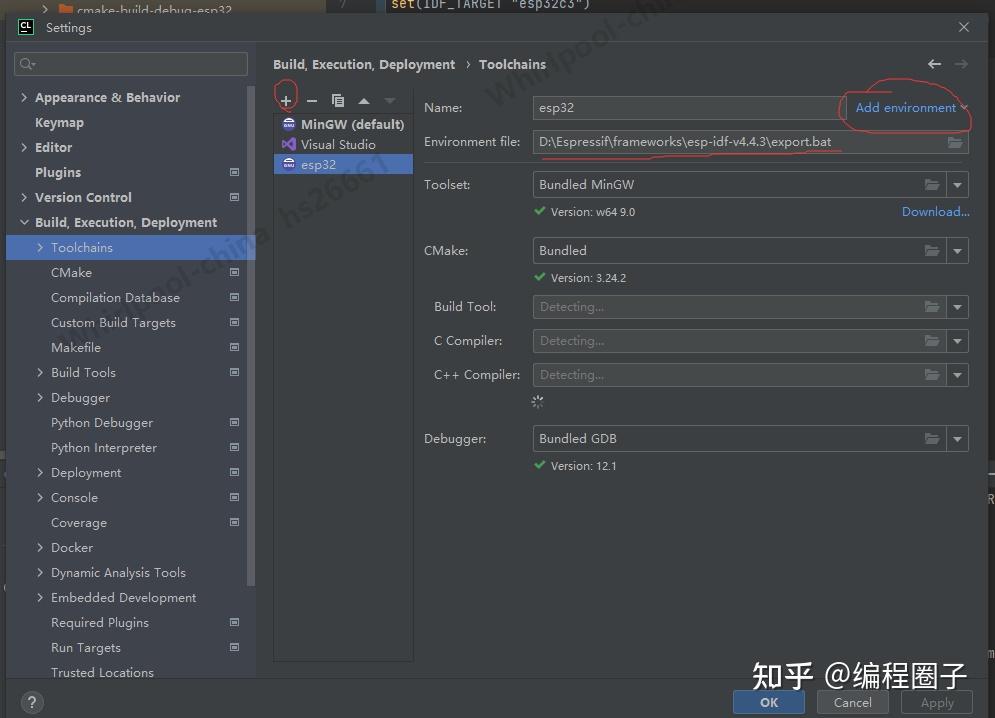
Task: Open the Add environment chevron menu
Action: click(963, 108)
